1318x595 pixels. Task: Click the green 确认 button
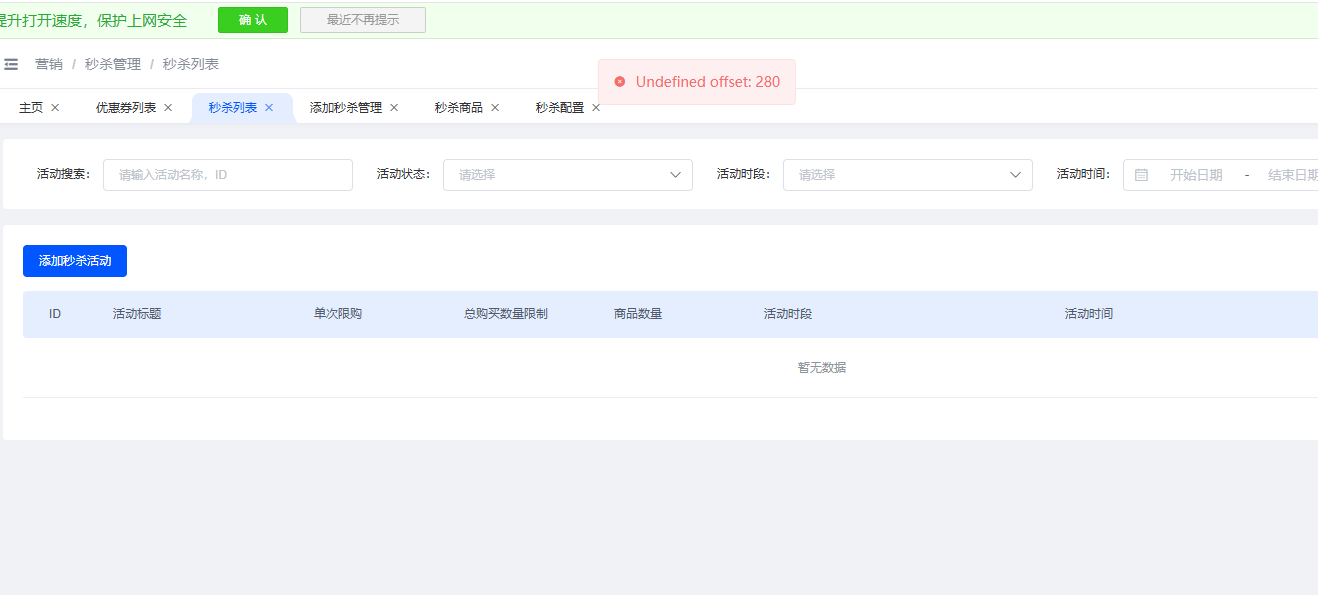click(x=253, y=20)
